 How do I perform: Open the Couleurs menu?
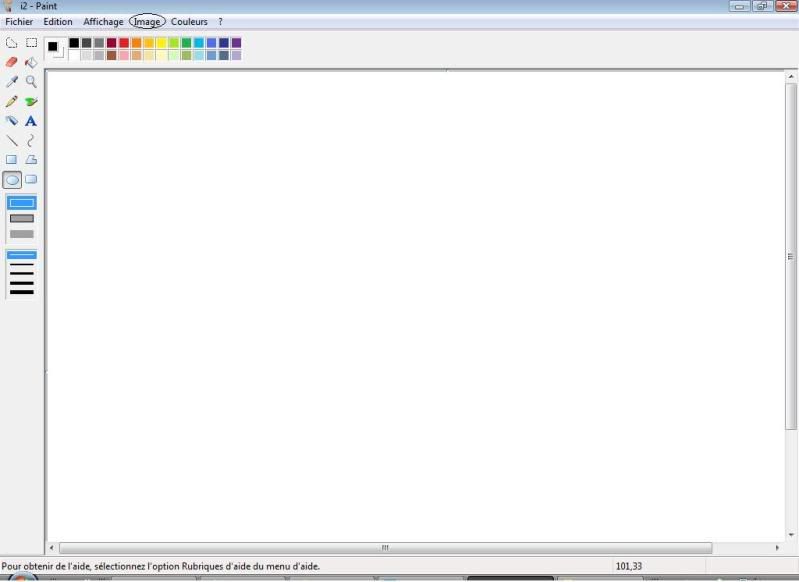pyautogui.click(x=189, y=22)
